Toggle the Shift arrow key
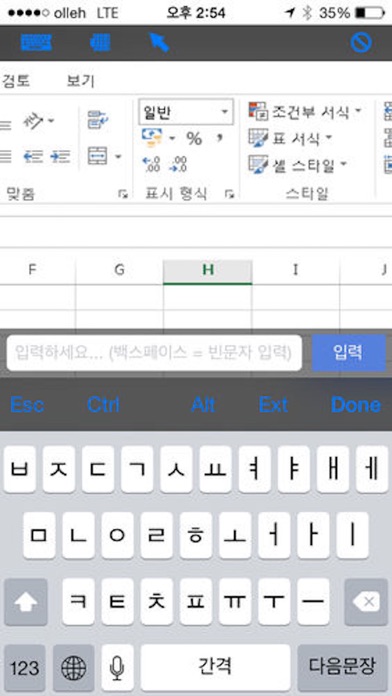Viewport: 392px width, 696px height. [26, 602]
